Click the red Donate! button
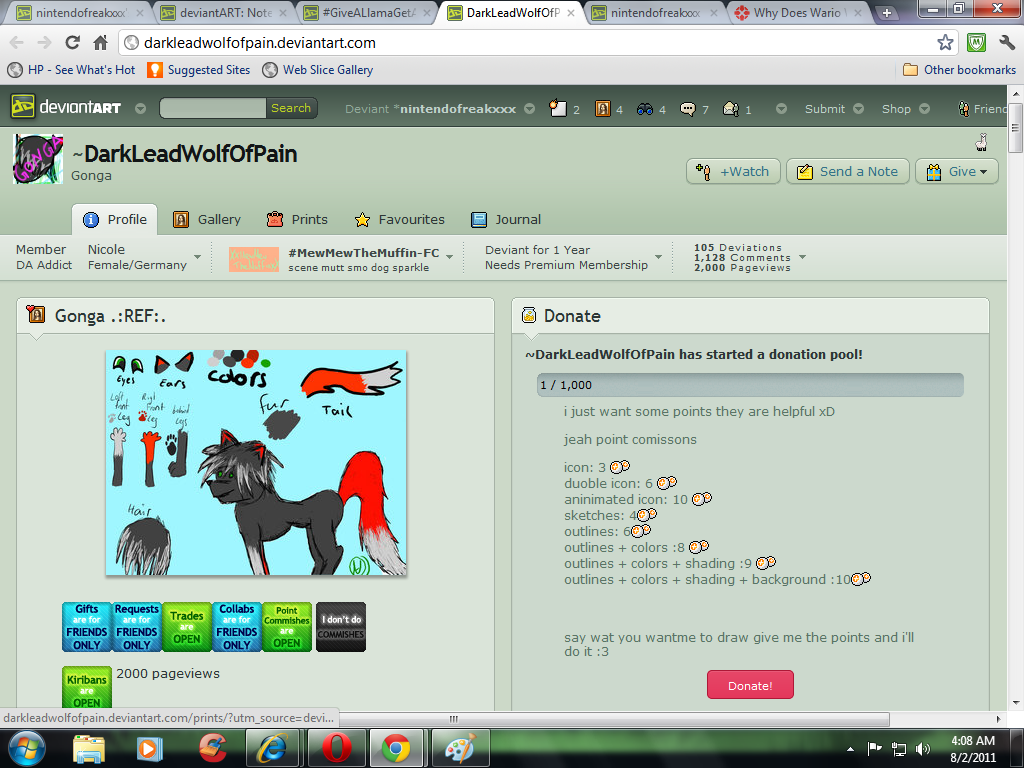Image resolution: width=1024 pixels, height=768 pixels. tap(750, 685)
